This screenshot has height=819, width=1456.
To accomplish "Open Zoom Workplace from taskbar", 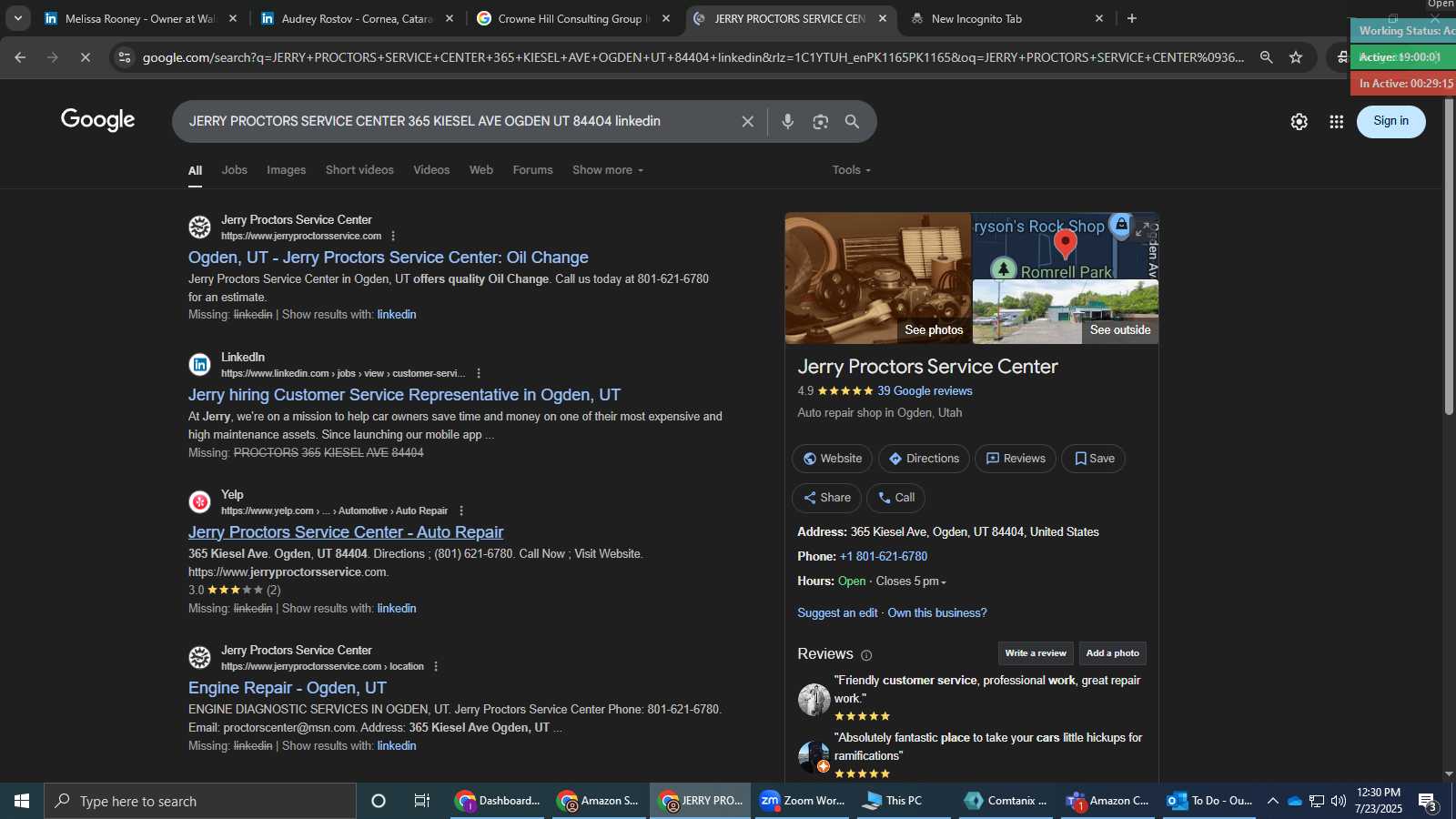I will tap(803, 801).
